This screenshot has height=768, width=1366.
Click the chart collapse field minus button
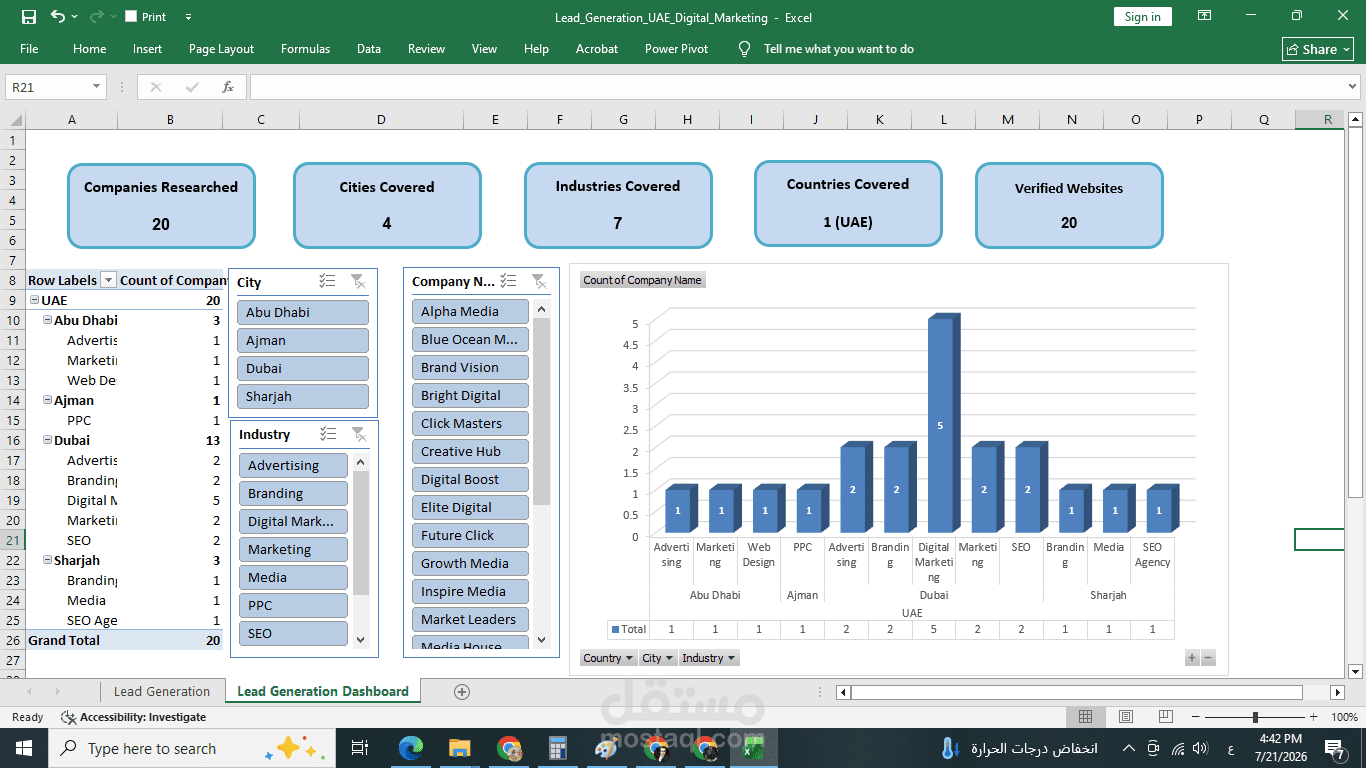pyautogui.click(x=1208, y=657)
